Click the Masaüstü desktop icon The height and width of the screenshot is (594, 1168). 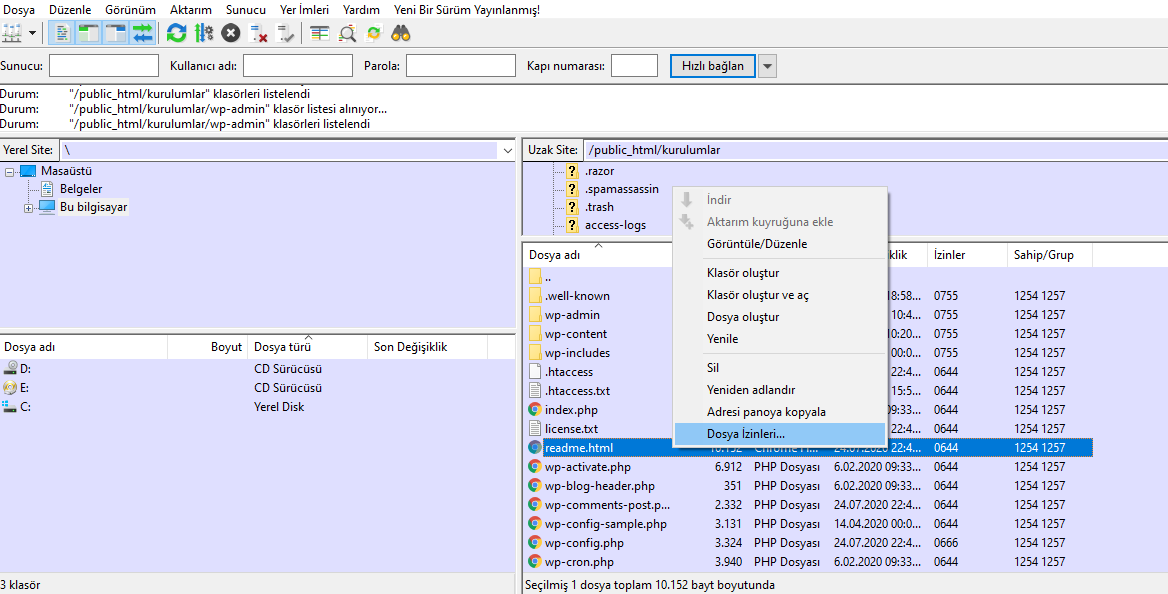click(28, 171)
